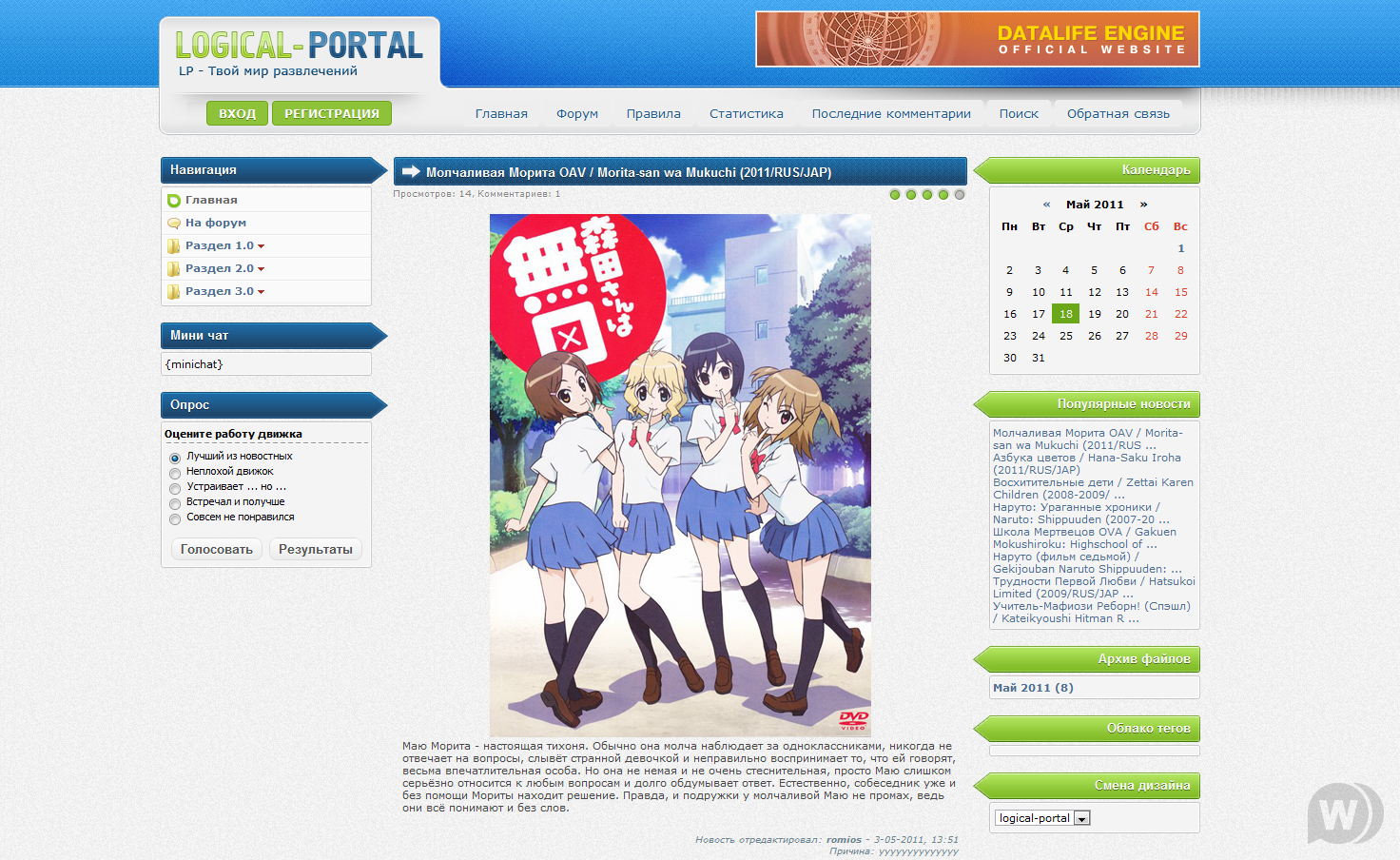
Task: Select calendar day 4
Action: [x=1066, y=270]
